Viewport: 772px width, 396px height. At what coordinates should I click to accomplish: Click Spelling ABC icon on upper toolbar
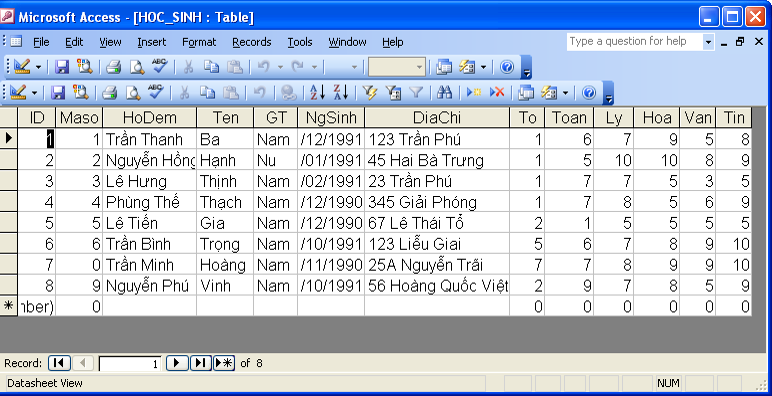click(x=160, y=66)
